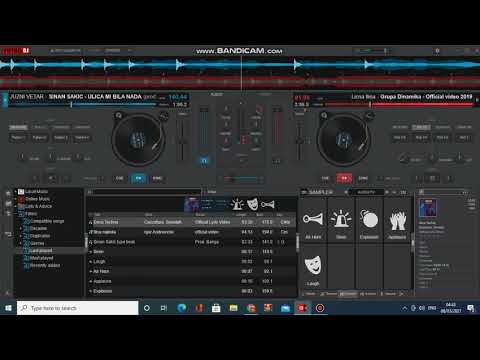The width and height of the screenshot is (480, 360).
Task: Activate the last pad on the right deck
Action: coord(463,137)
